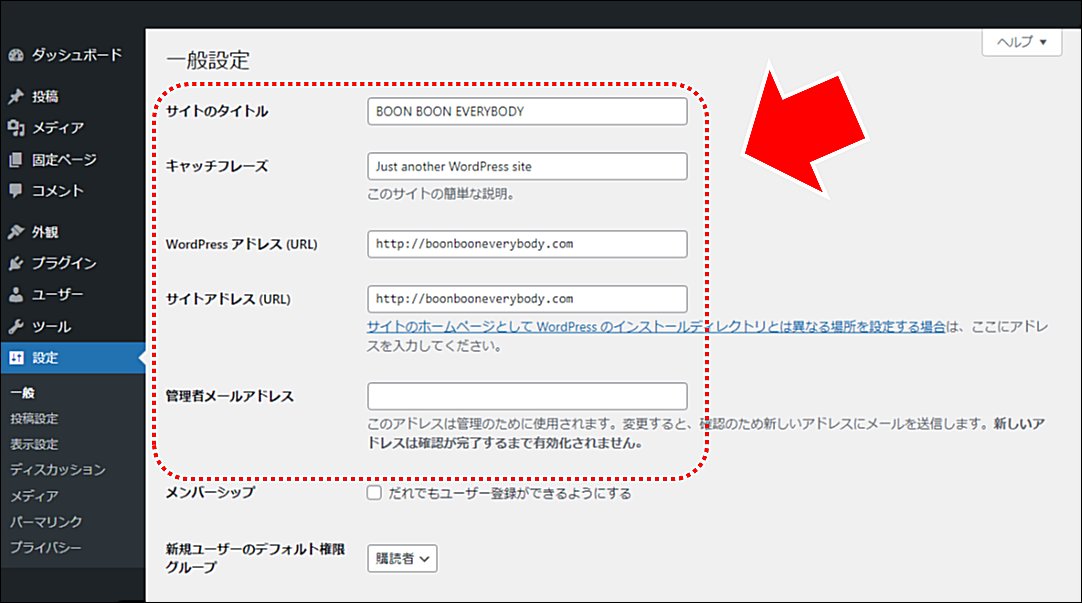
Task: Click the Appearance brush icon
Action: click(16, 232)
